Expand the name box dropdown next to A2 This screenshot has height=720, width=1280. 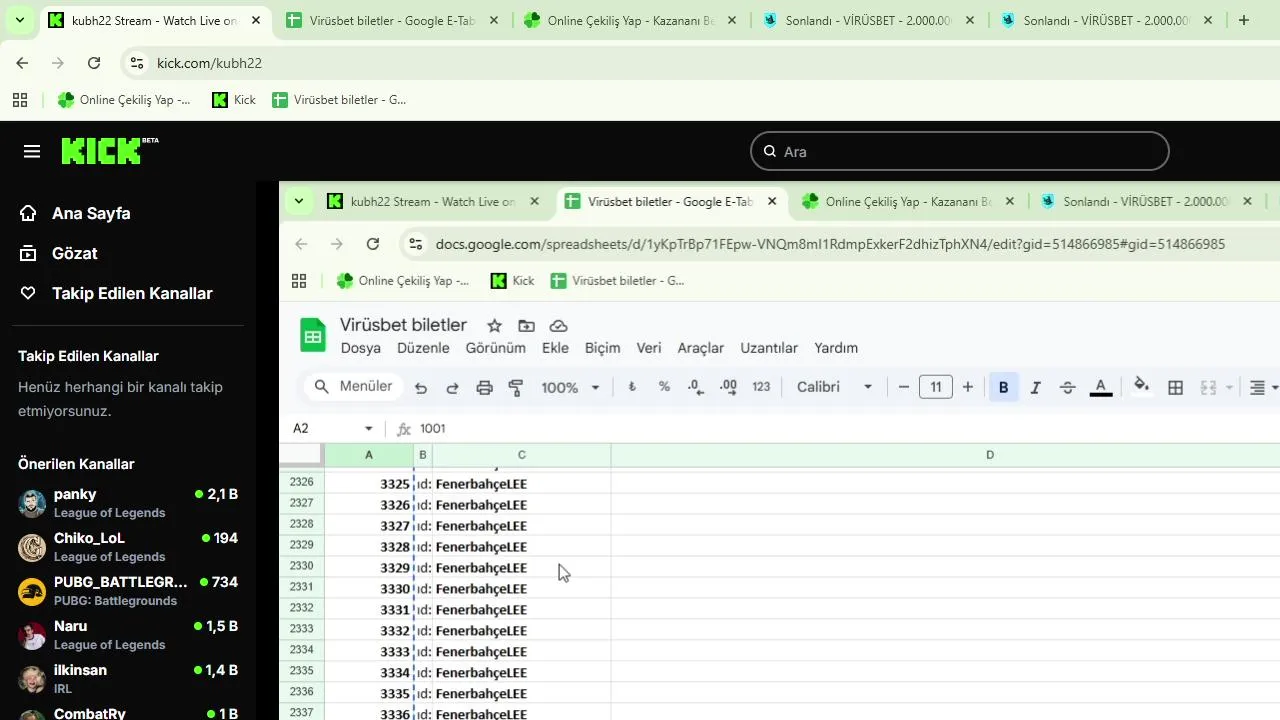(x=369, y=428)
